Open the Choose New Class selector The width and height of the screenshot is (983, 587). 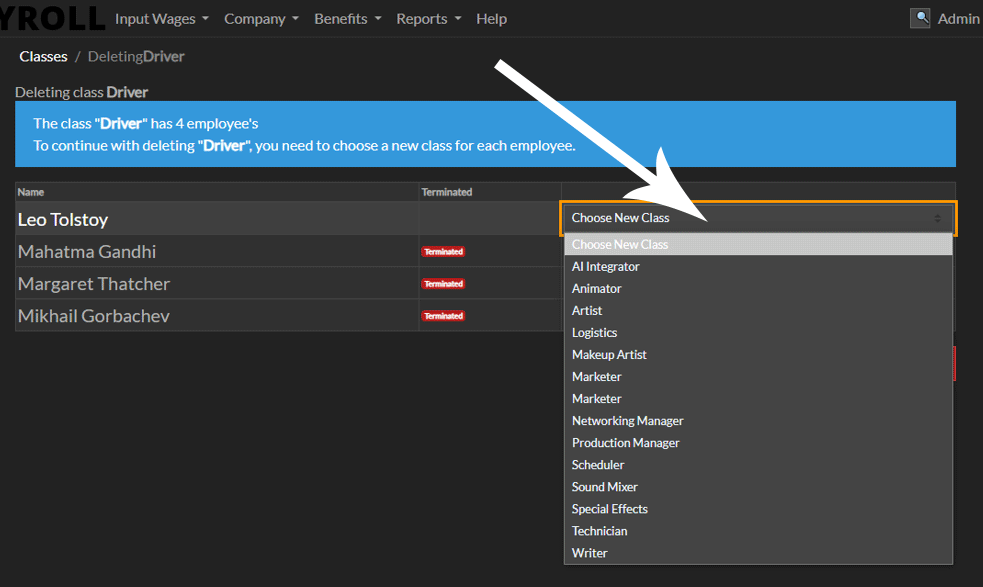point(757,218)
